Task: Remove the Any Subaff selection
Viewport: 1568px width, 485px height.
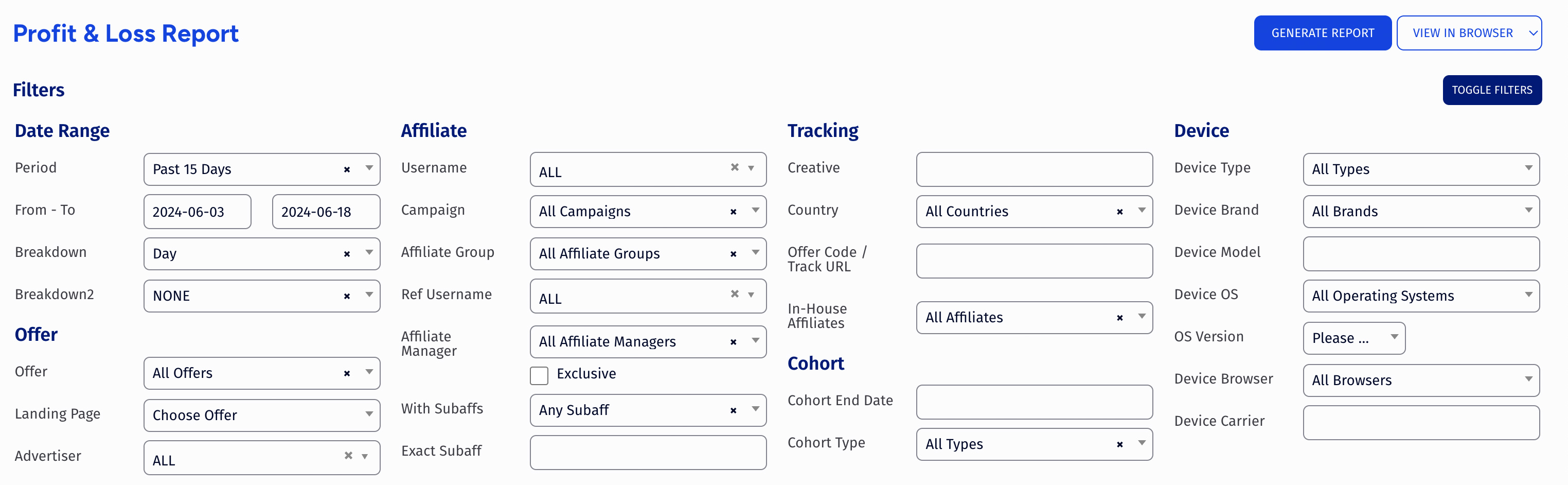Action: 733,410
